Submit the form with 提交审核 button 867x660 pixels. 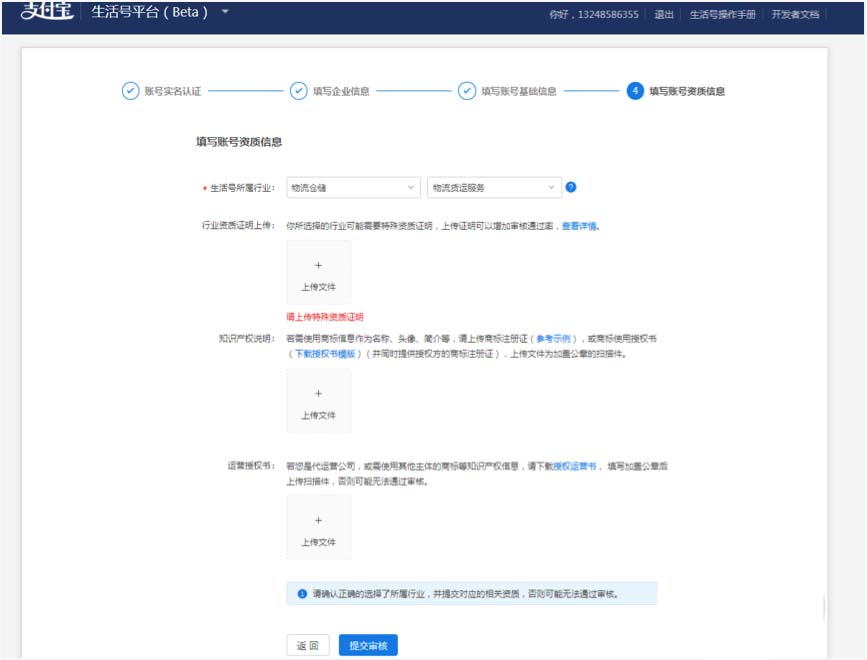(x=368, y=645)
